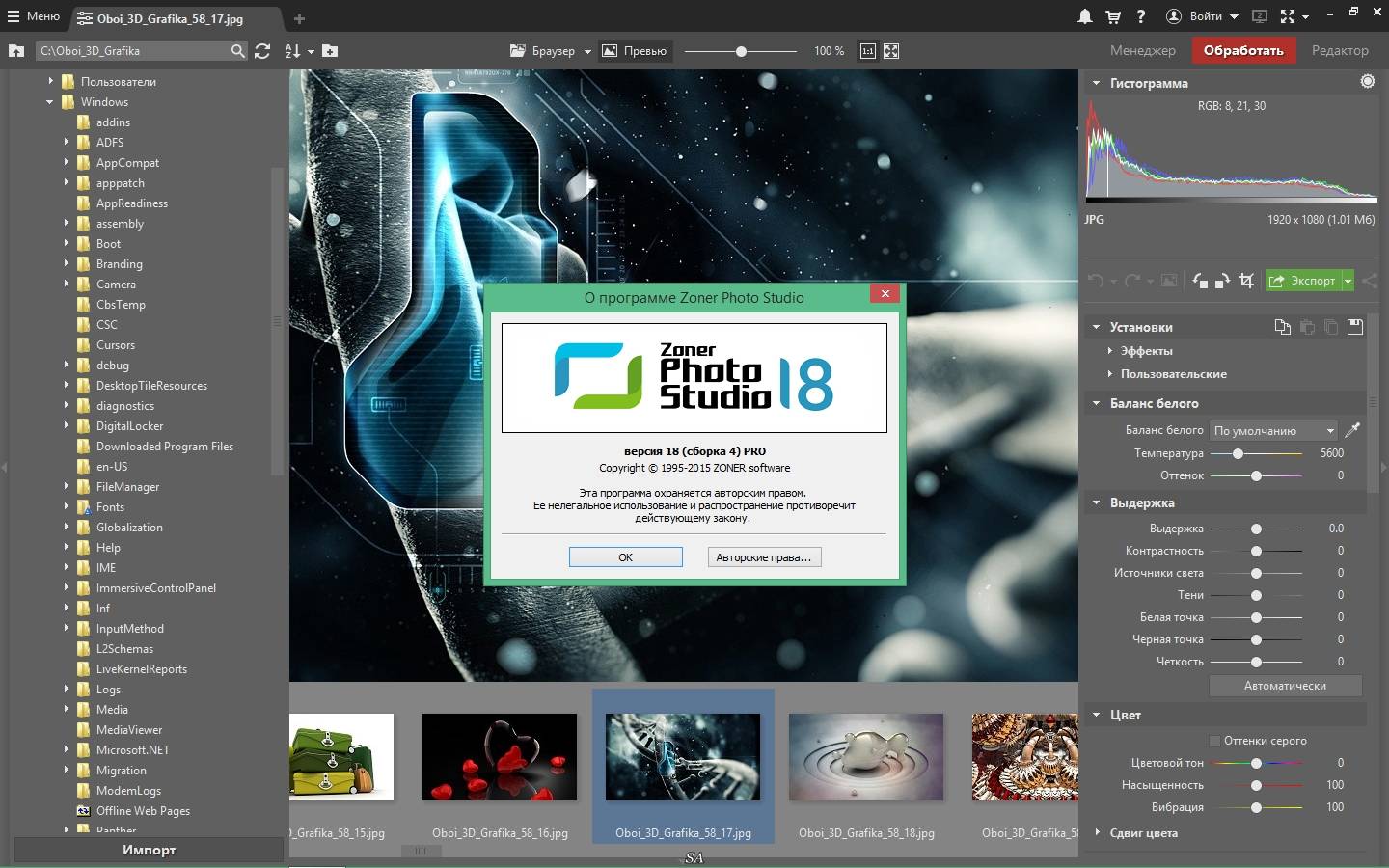Pick white balance eyedropper tool

1352,430
